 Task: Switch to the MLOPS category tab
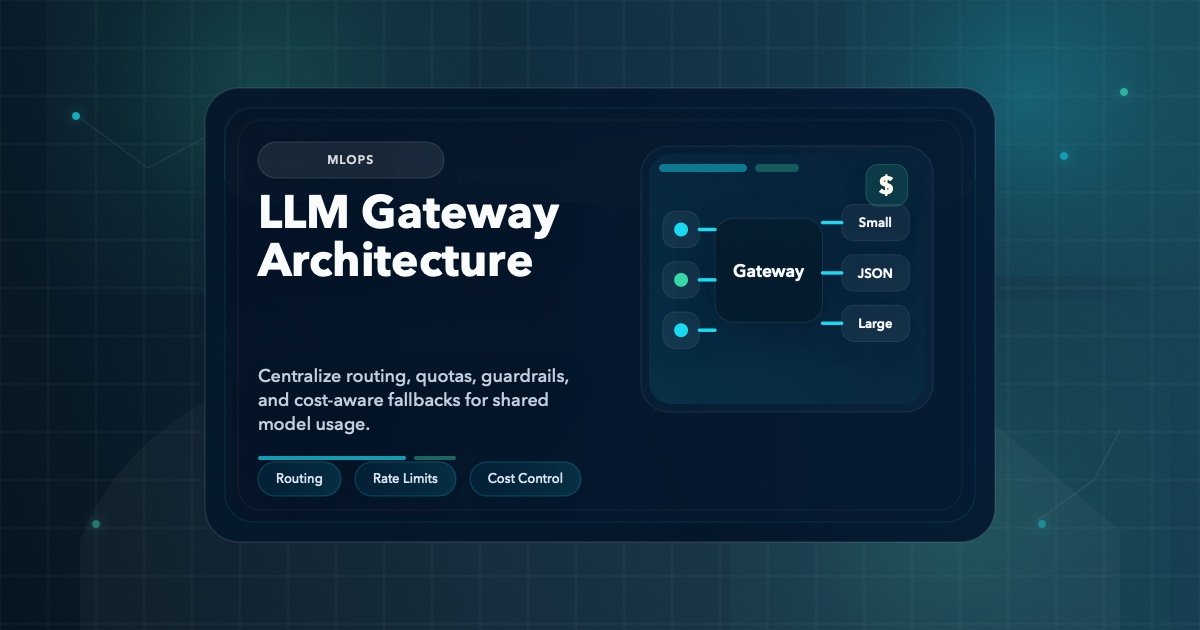[x=351, y=160]
